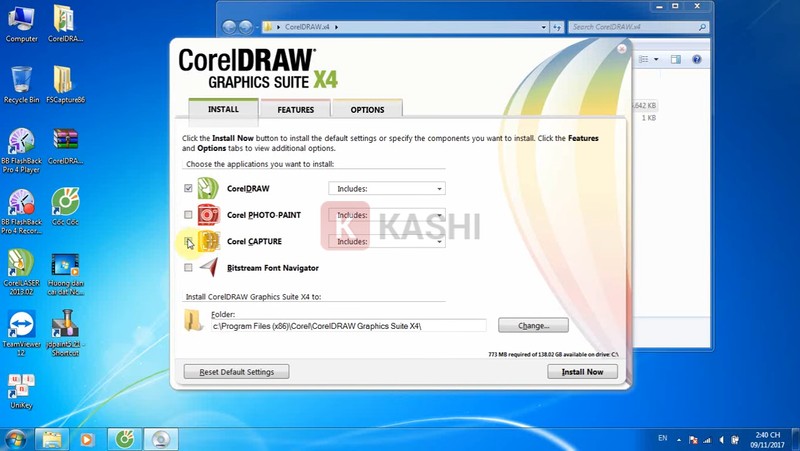Switch to the FEATURES tab
This screenshot has height=451, width=800.
point(295,110)
